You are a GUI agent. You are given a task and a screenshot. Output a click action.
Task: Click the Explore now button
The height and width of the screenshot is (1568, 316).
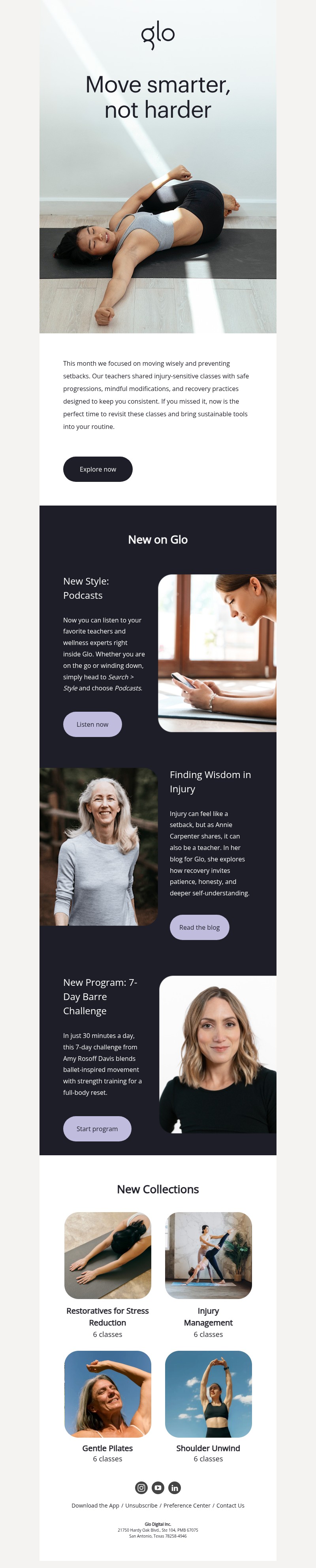point(98,469)
